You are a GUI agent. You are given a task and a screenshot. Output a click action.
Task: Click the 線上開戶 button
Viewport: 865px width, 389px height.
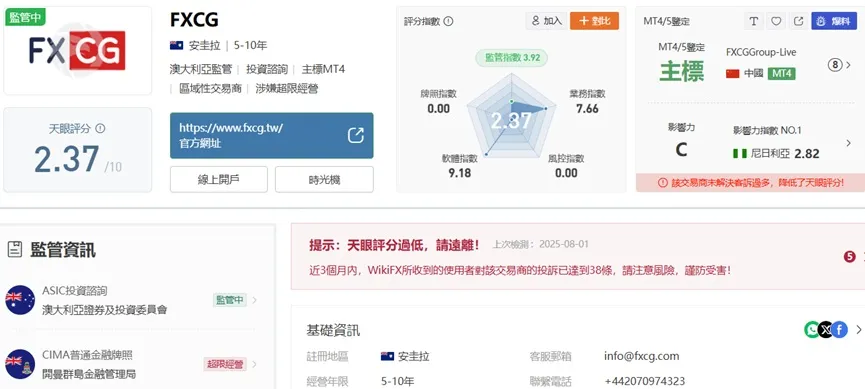218,179
